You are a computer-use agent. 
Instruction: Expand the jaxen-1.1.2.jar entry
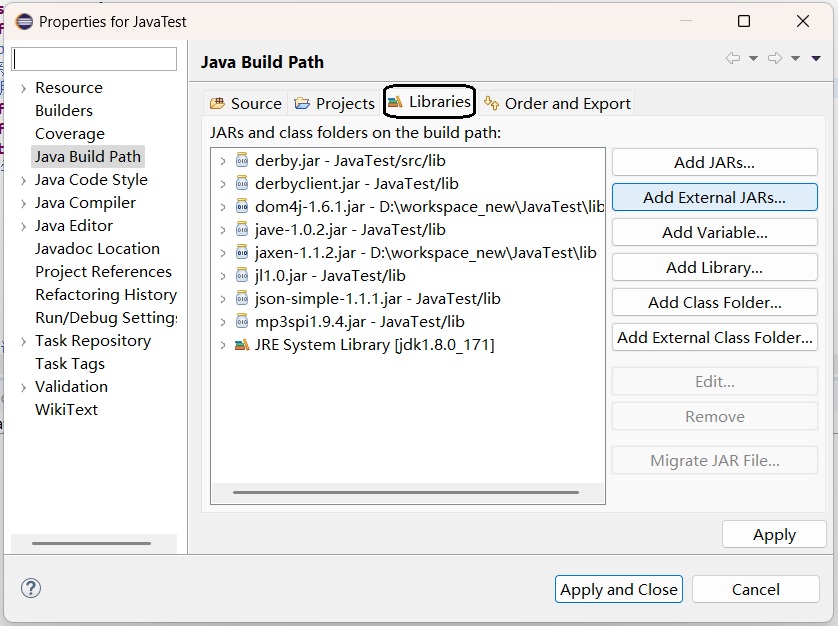pyautogui.click(x=223, y=253)
